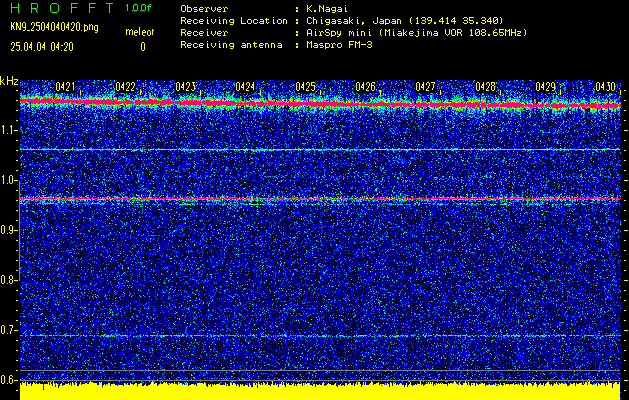Click the 0430 time marker
Screen dimensions: 629x400
(x=605, y=87)
